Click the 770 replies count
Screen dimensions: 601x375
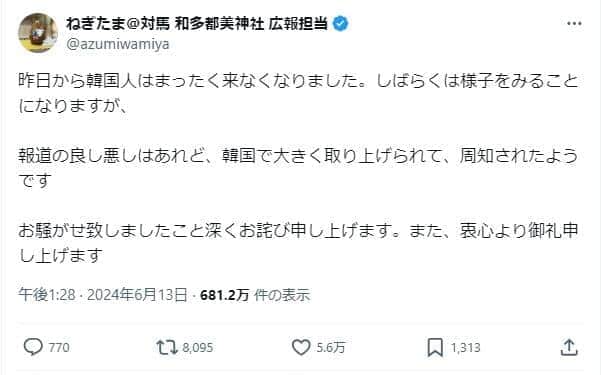tap(59, 347)
